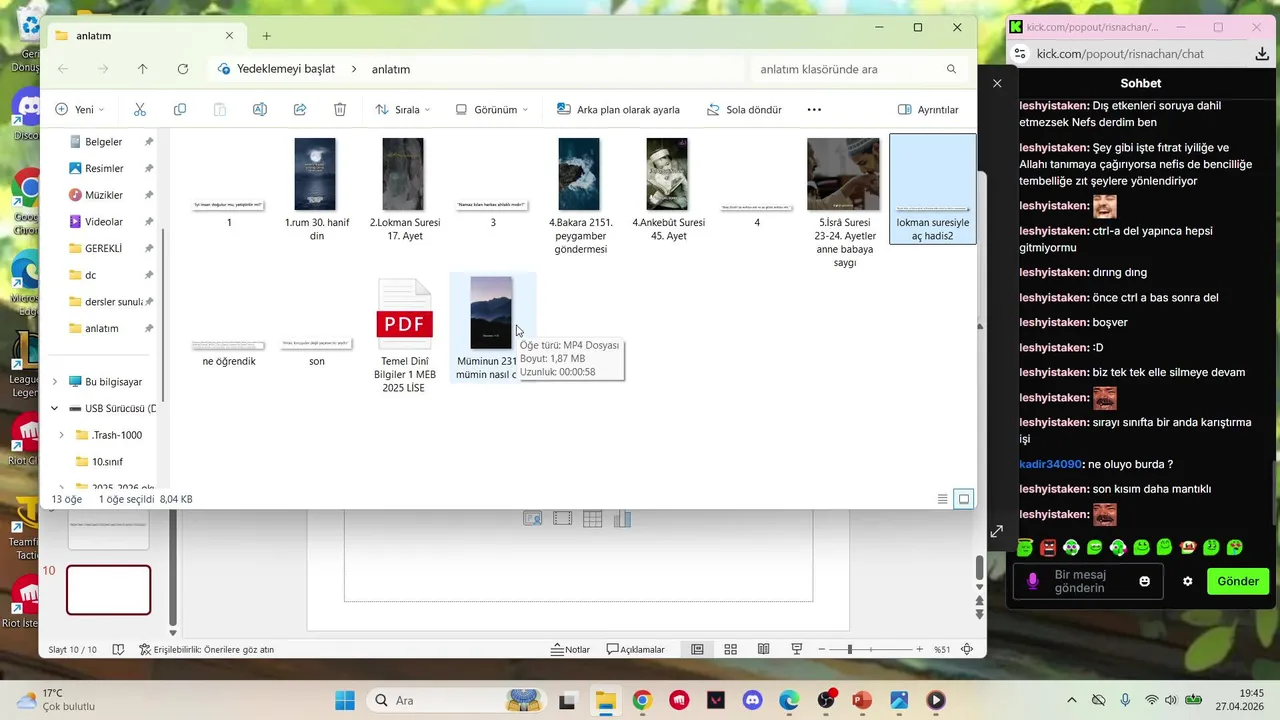Expand the .Trash-1000 folder node
This screenshot has width=1280, height=720.
pos(62,435)
